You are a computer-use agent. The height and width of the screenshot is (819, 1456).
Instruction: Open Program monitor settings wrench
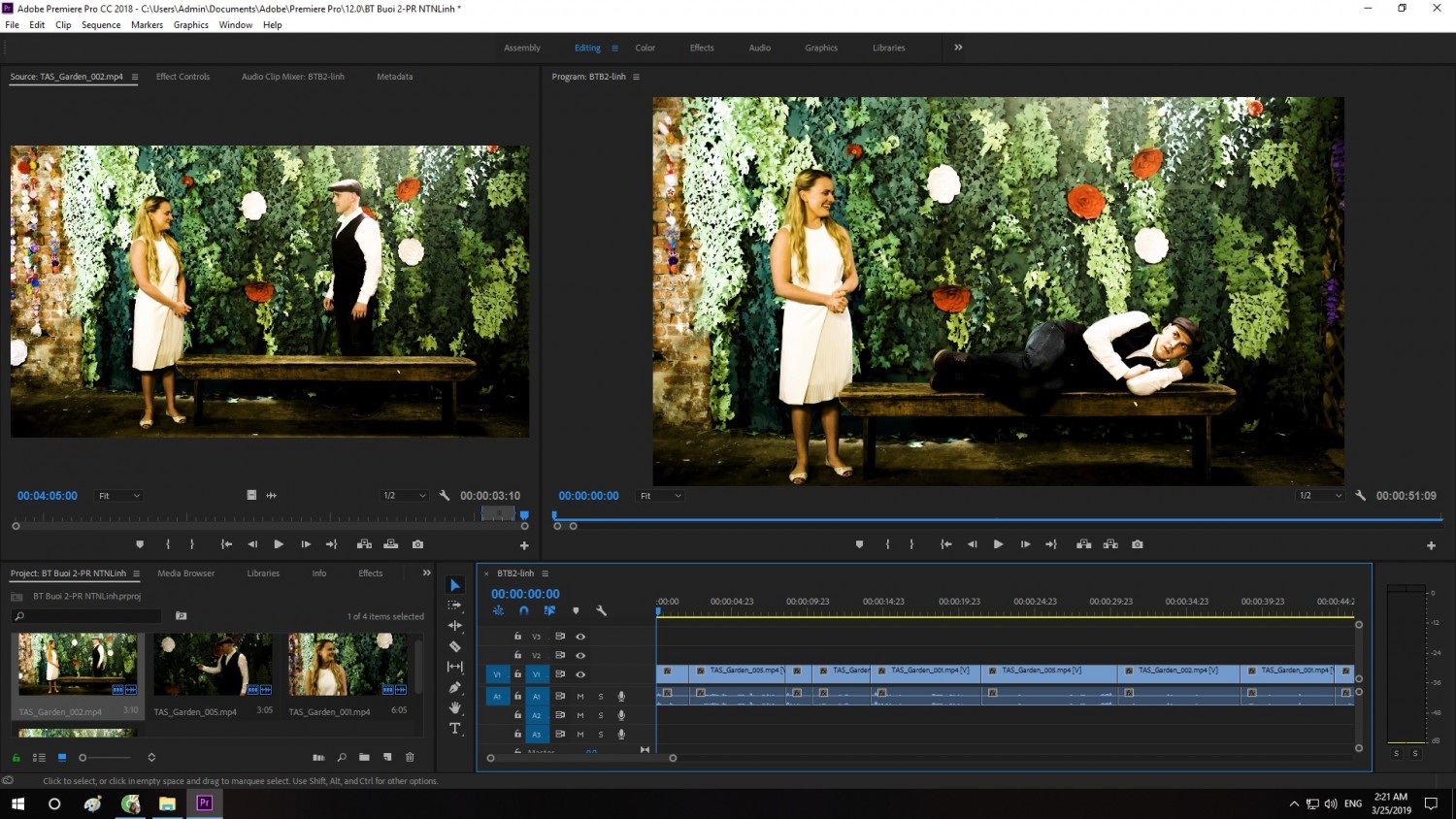coord(1361,496)
